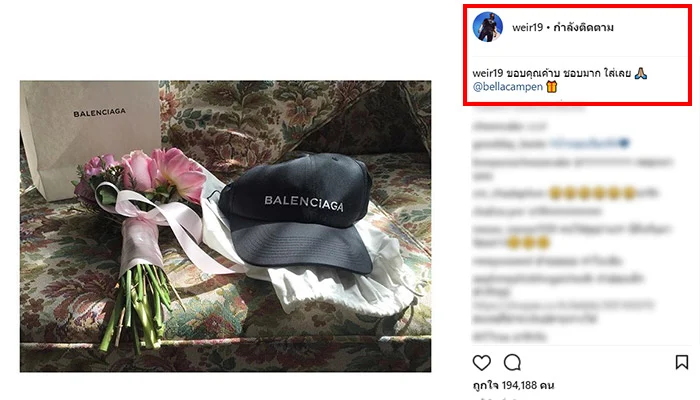Open weir19's round profile picture
The width and height of the screenshot is (700, 400).
pos(488,27)
